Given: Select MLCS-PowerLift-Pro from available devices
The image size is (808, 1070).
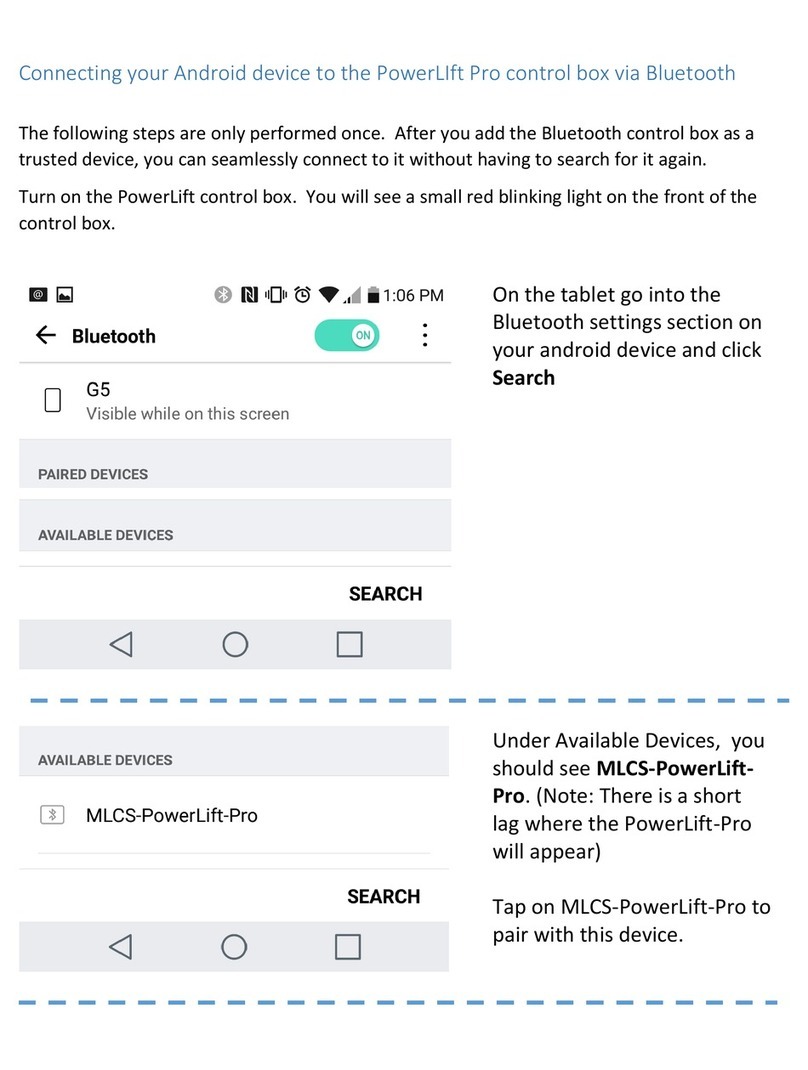Looking at the screenshot, I should coord(234,815).
